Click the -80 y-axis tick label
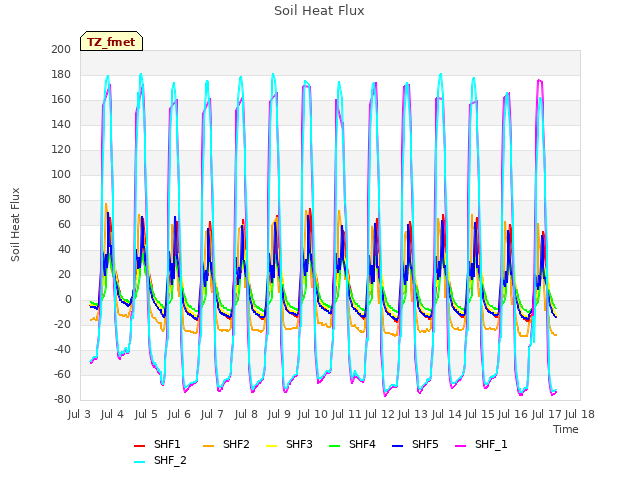The width and height of the screenshot is (640, 480). click(62, 400)
